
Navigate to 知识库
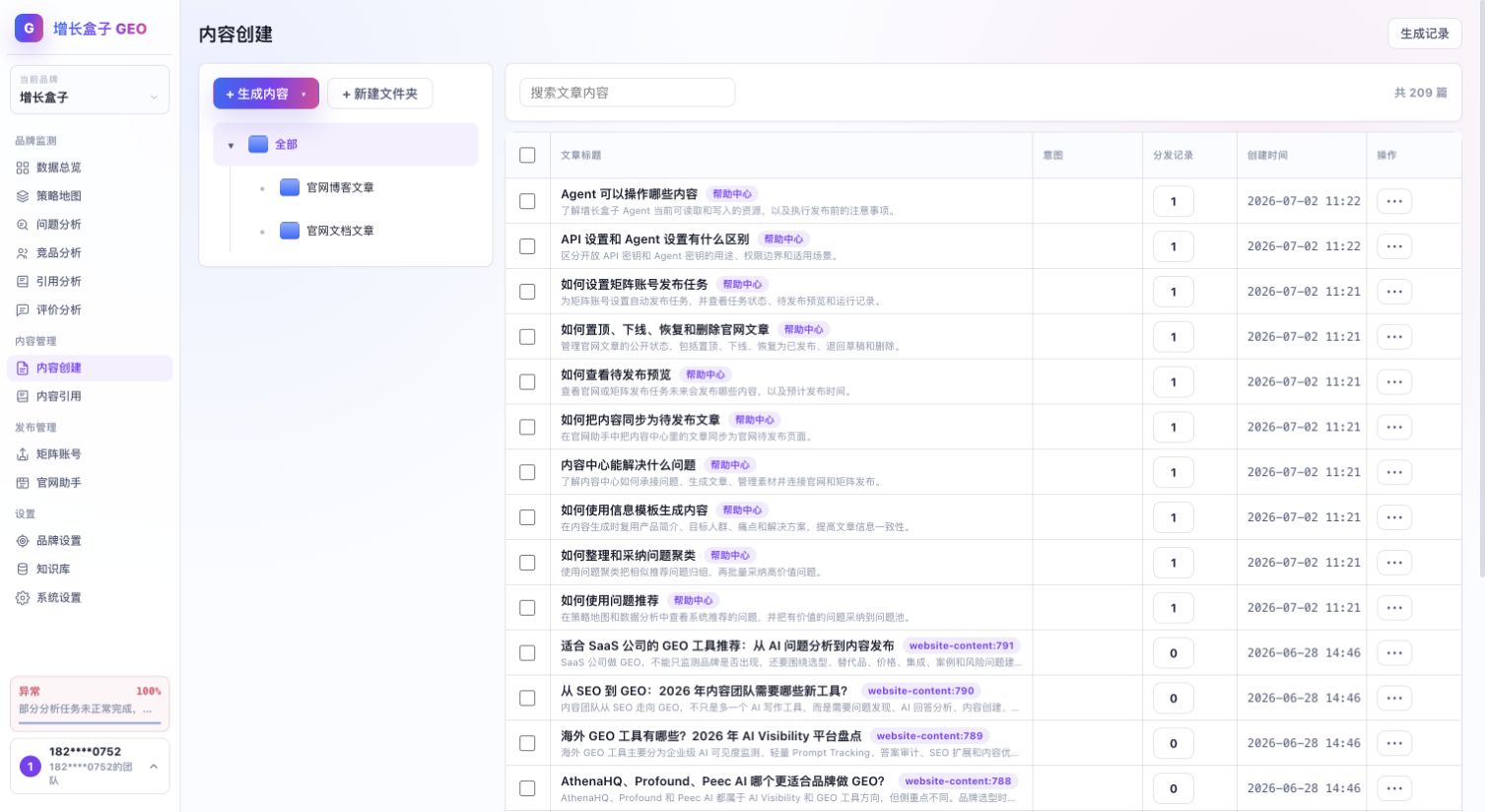coord(90,570)
